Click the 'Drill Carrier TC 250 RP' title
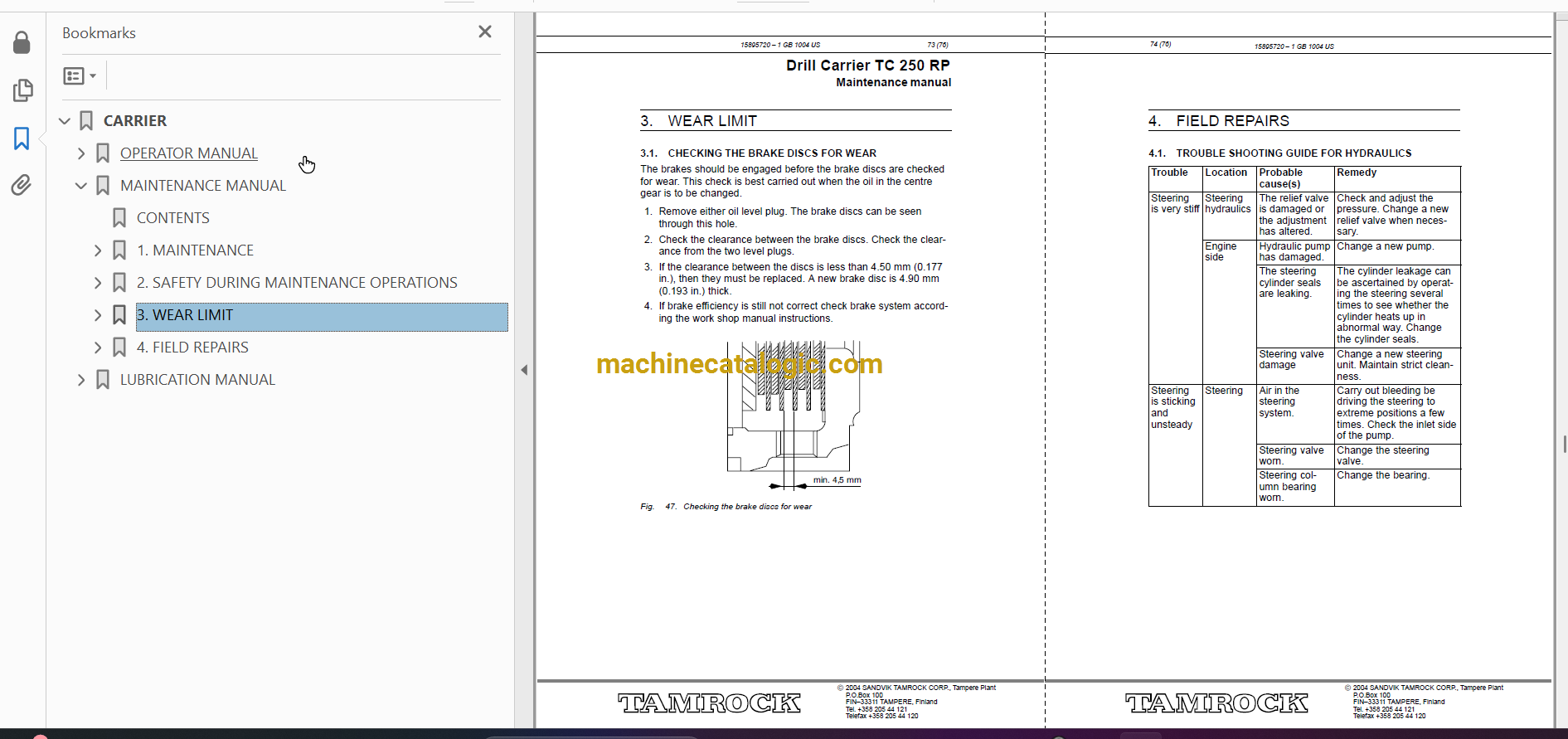 pyautogui.click(x=868, y=66)
